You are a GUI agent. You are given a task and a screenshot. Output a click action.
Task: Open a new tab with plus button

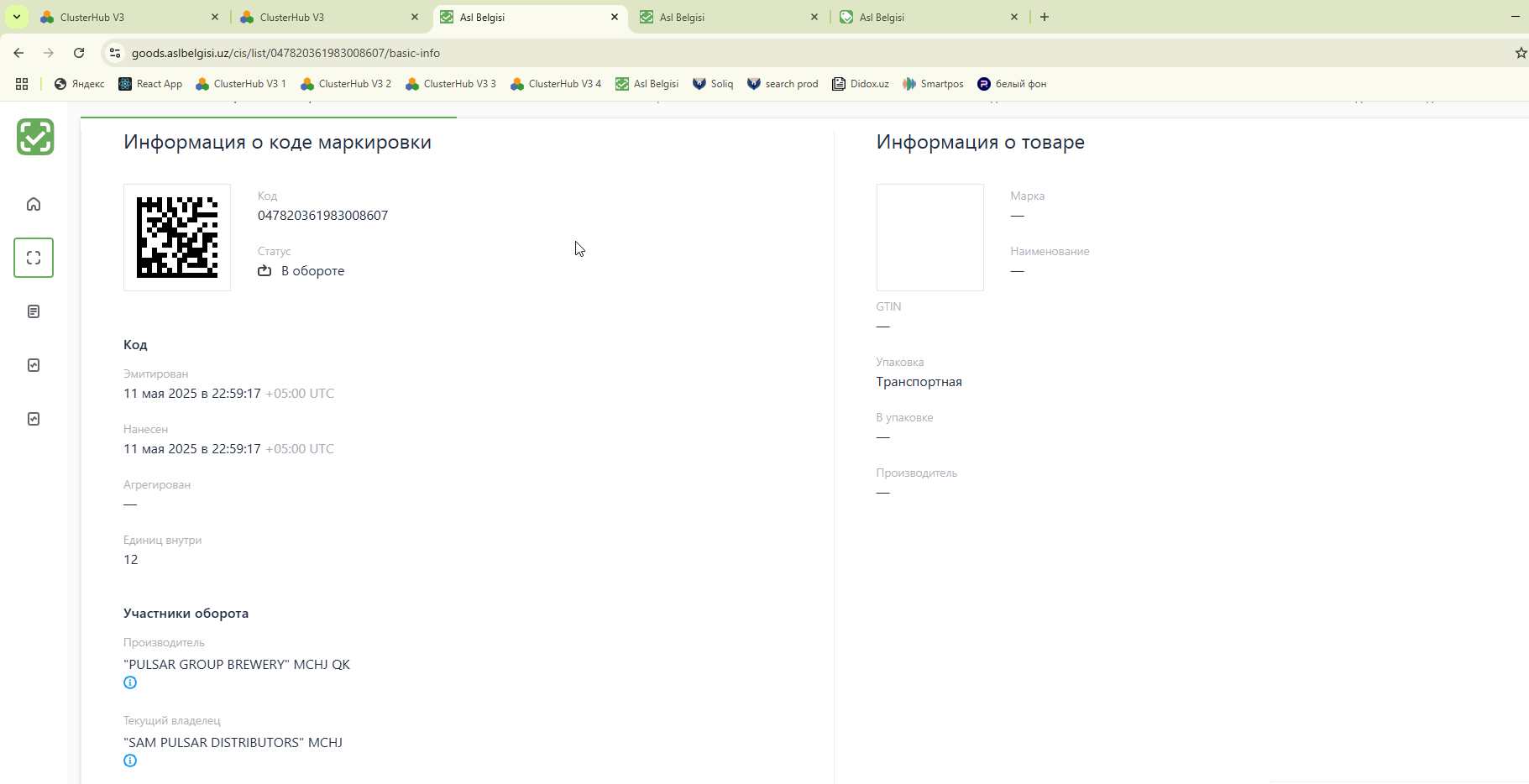click(1045, 17)
